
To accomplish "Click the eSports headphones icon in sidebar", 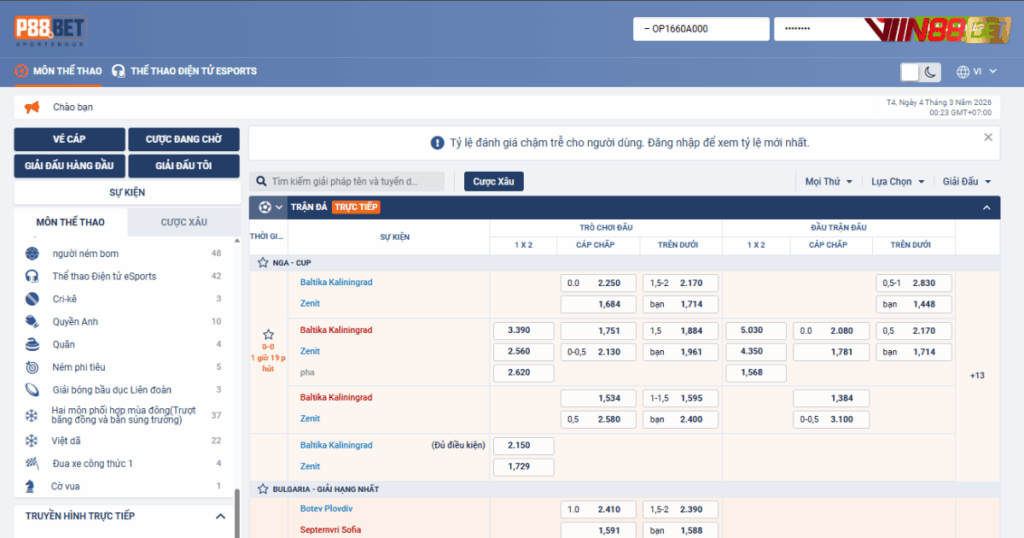I will pyautogui.click(x=32, y=276).
